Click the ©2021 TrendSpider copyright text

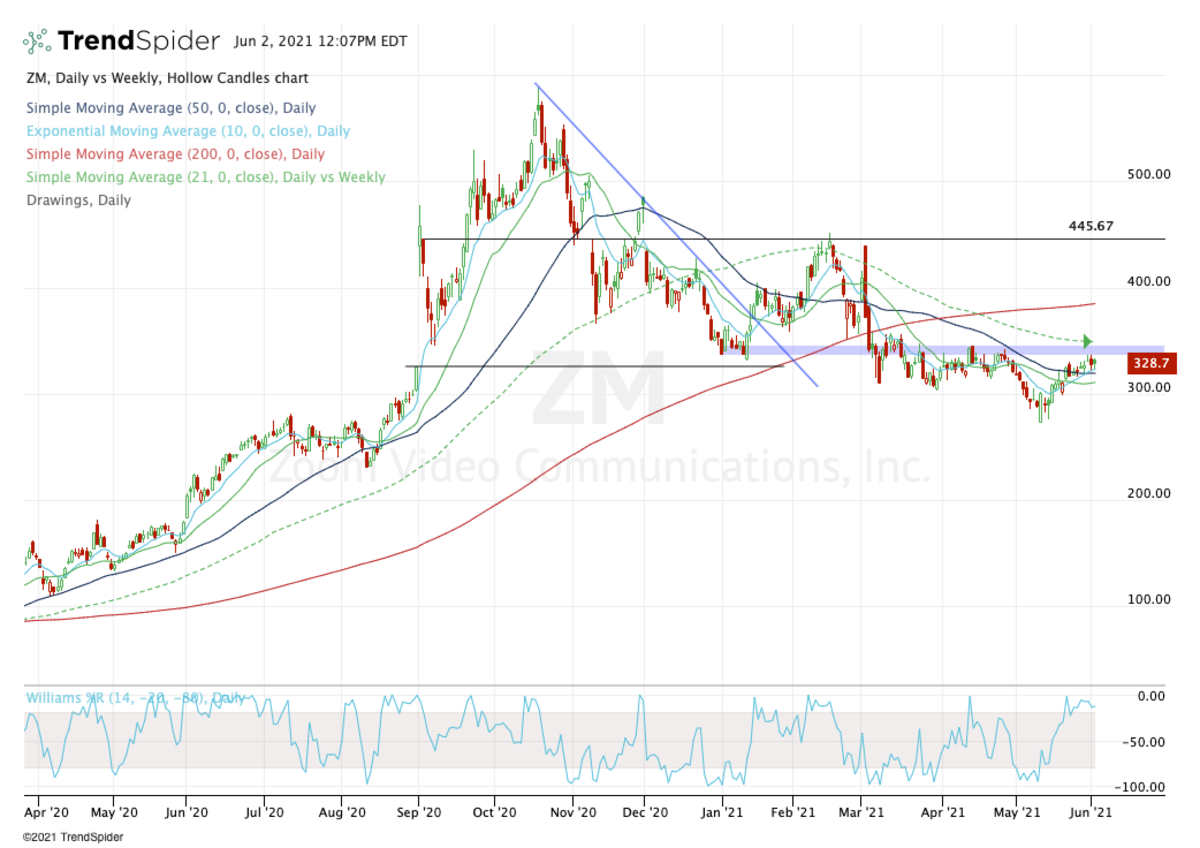click(x=65, y=834)
